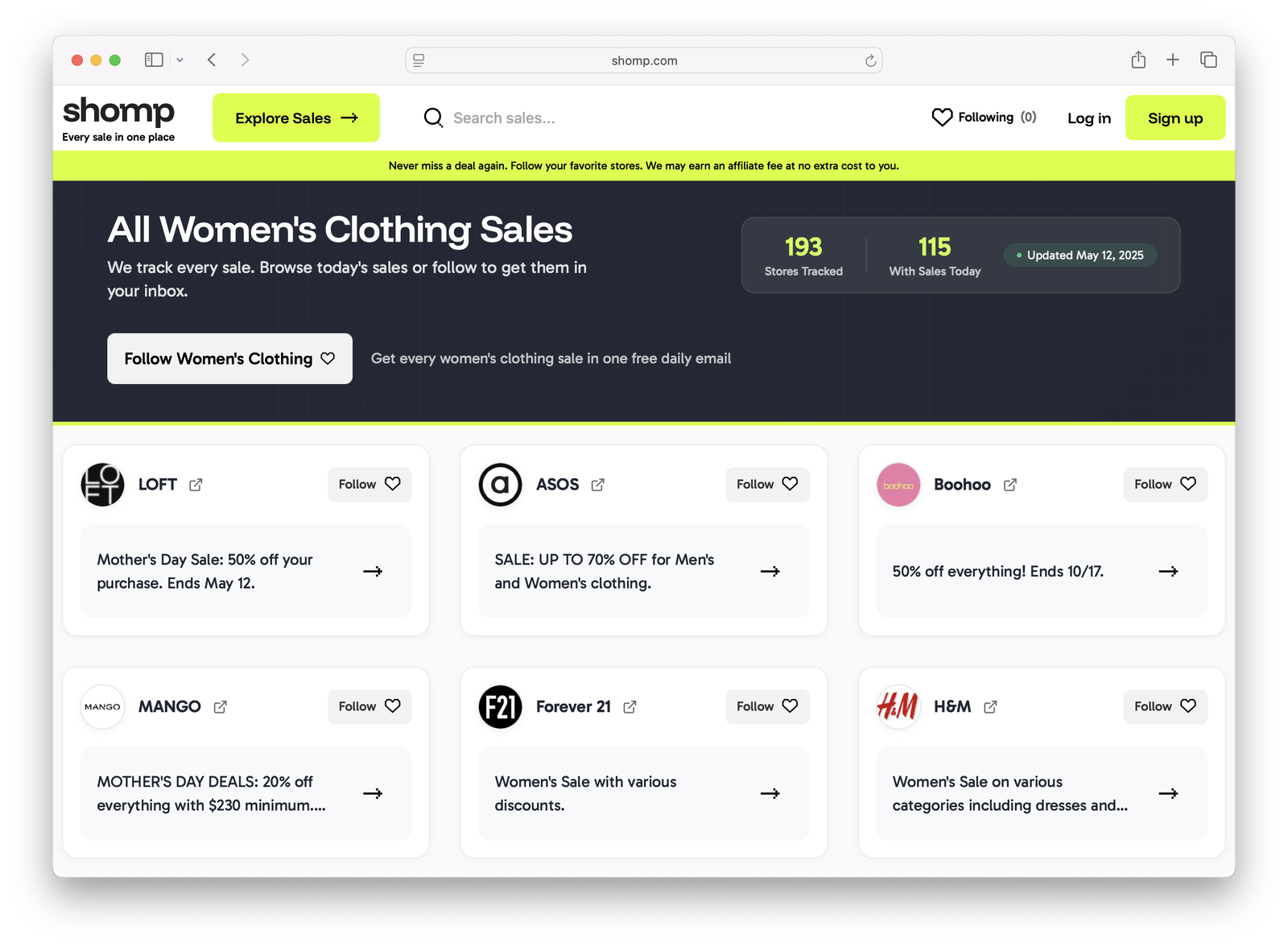The width and height of the screenshot is (1288, 947).
Task: Click the green affiliate notice banner text
Action: 644,166
